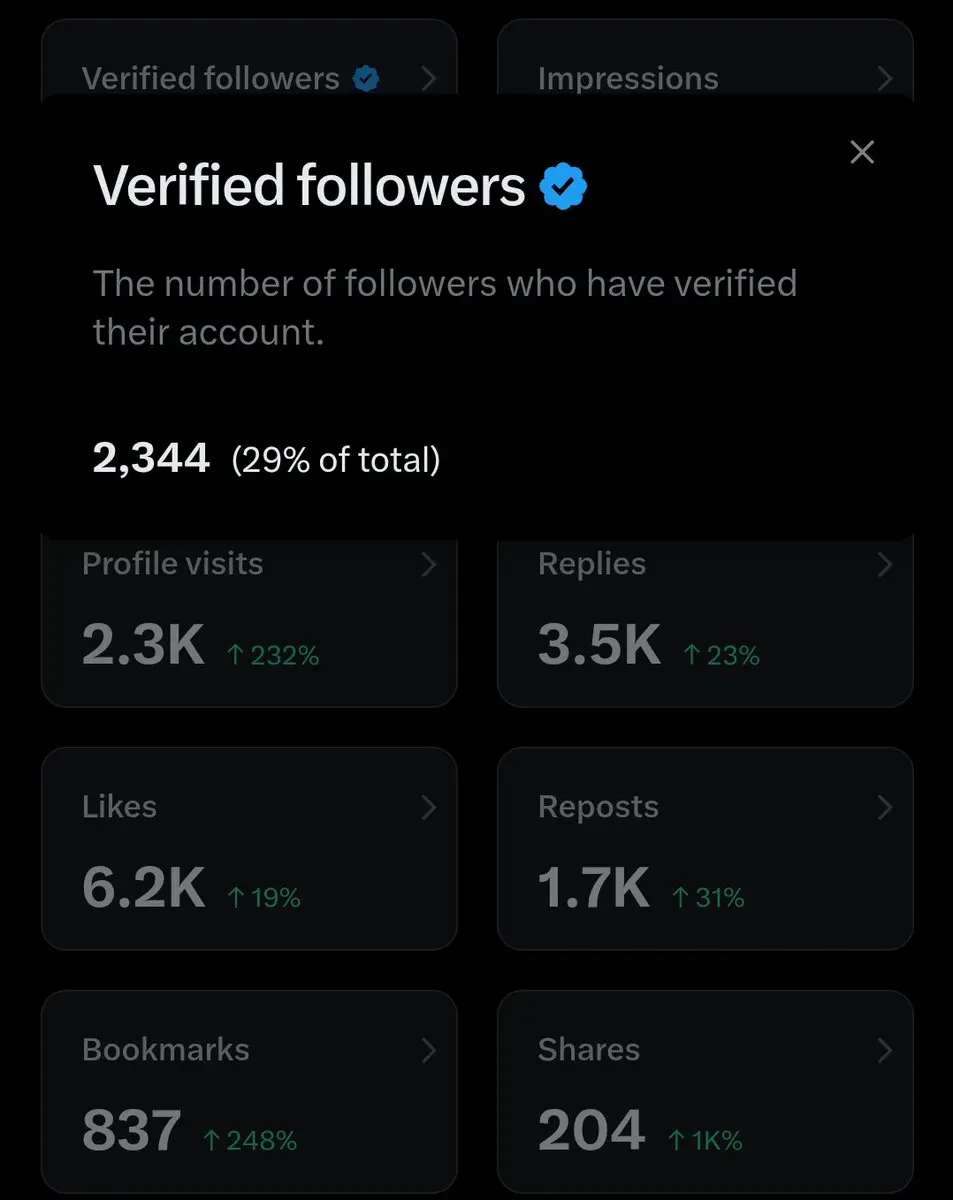The image size is (953, 1200).
Task: Select the Bookmarks 837 value
Action: [x=132, y=1131]
